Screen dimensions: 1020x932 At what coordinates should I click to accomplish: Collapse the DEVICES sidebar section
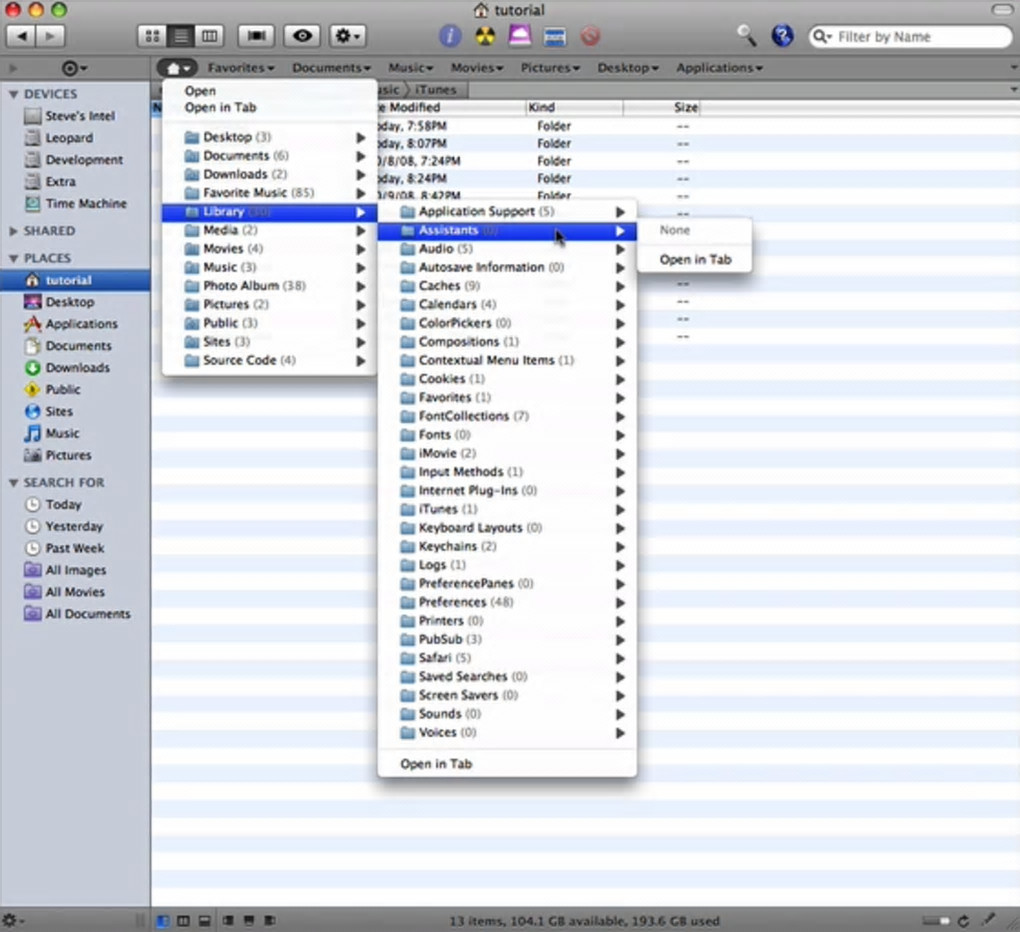click(13, 94)
